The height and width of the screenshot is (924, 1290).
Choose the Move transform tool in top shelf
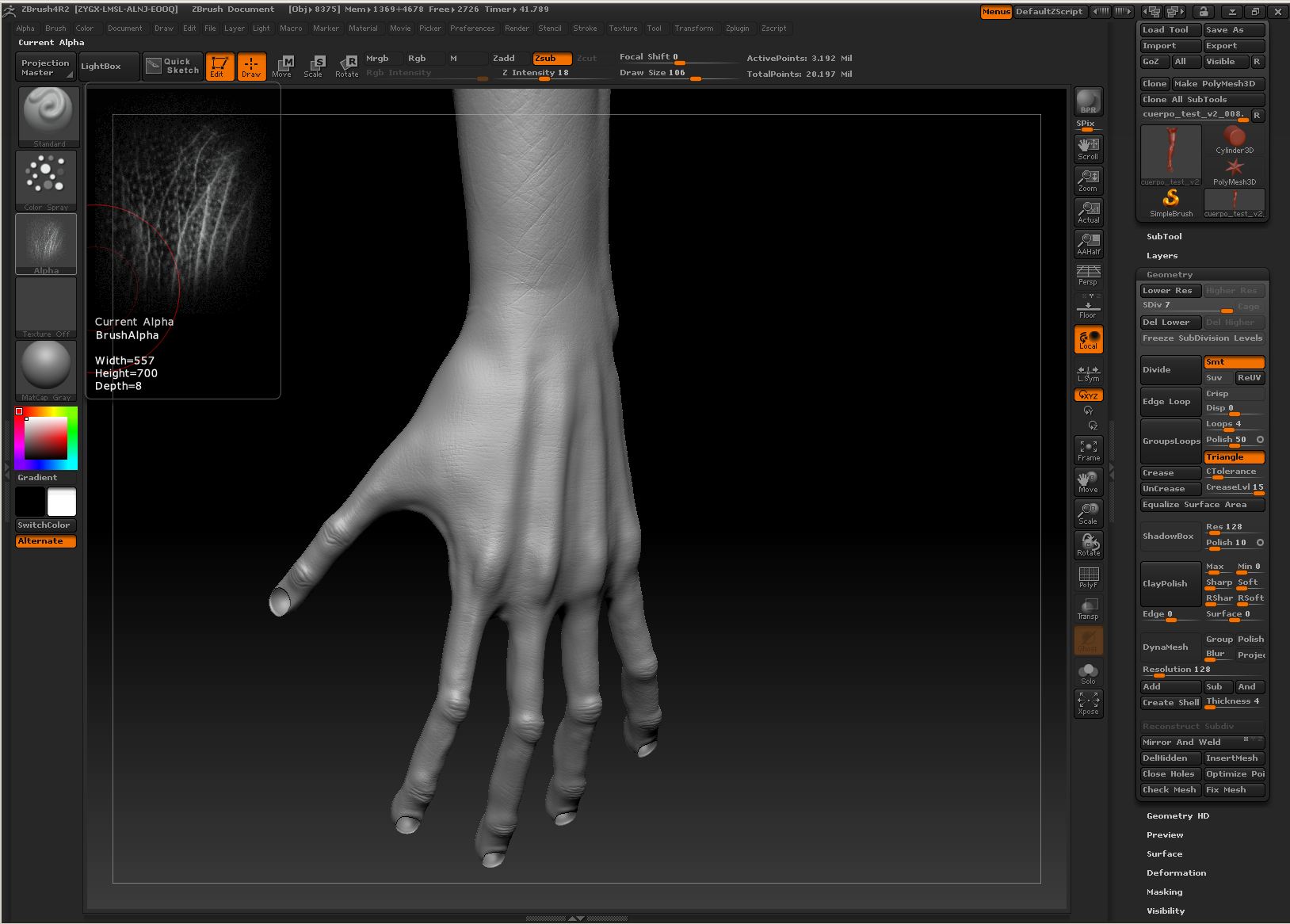[282, 67]
